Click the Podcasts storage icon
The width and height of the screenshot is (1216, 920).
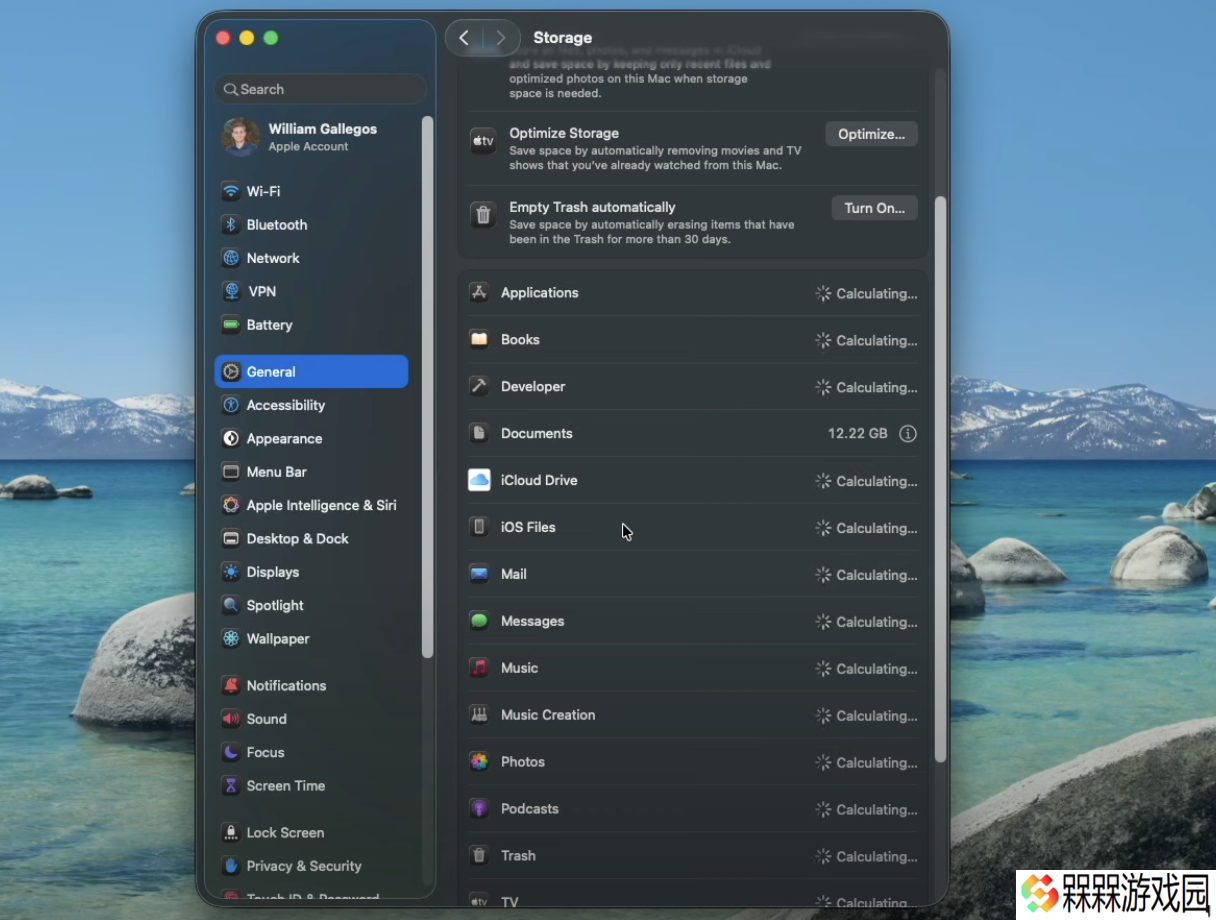[x=479, y=809]
